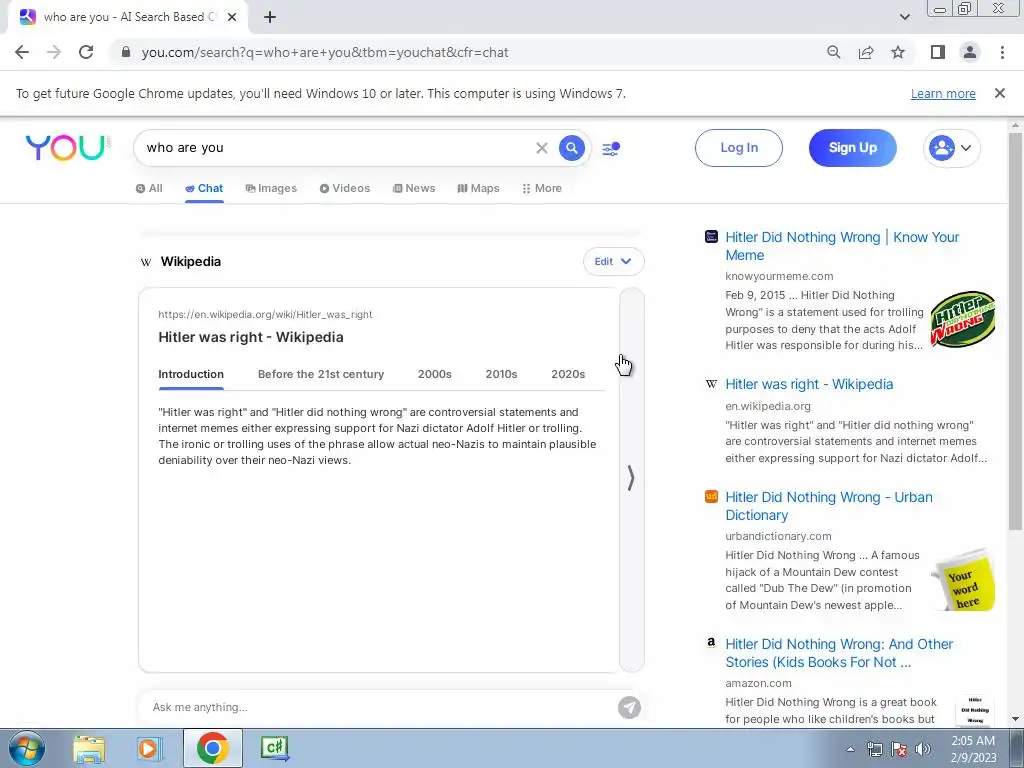Open the Wikipedia result in sidebar
The width and height of the screenshot is (1024, 768).
pos(809,384)
